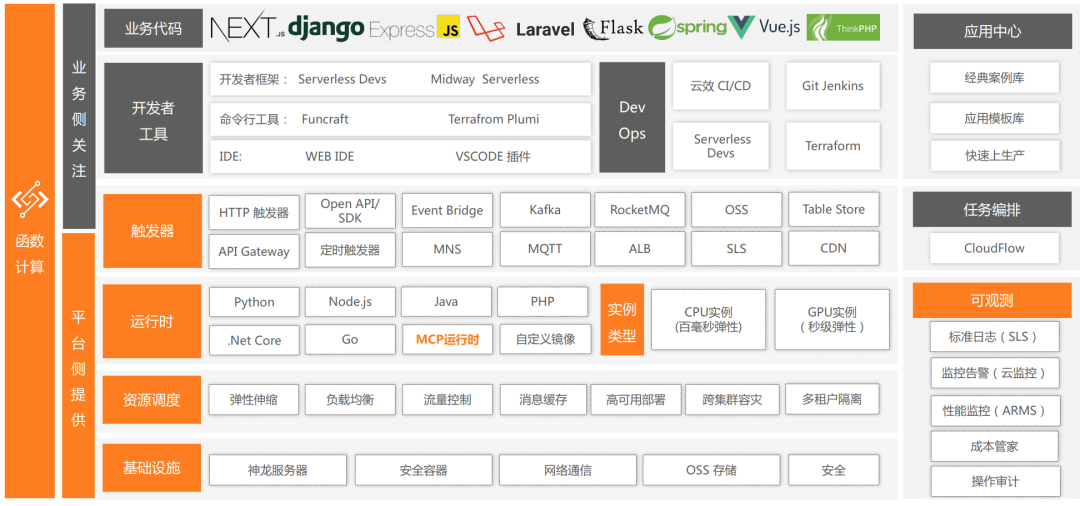Click the Flask logo
The width and height of the screenshot is (1080, 506).
(612, 28)
